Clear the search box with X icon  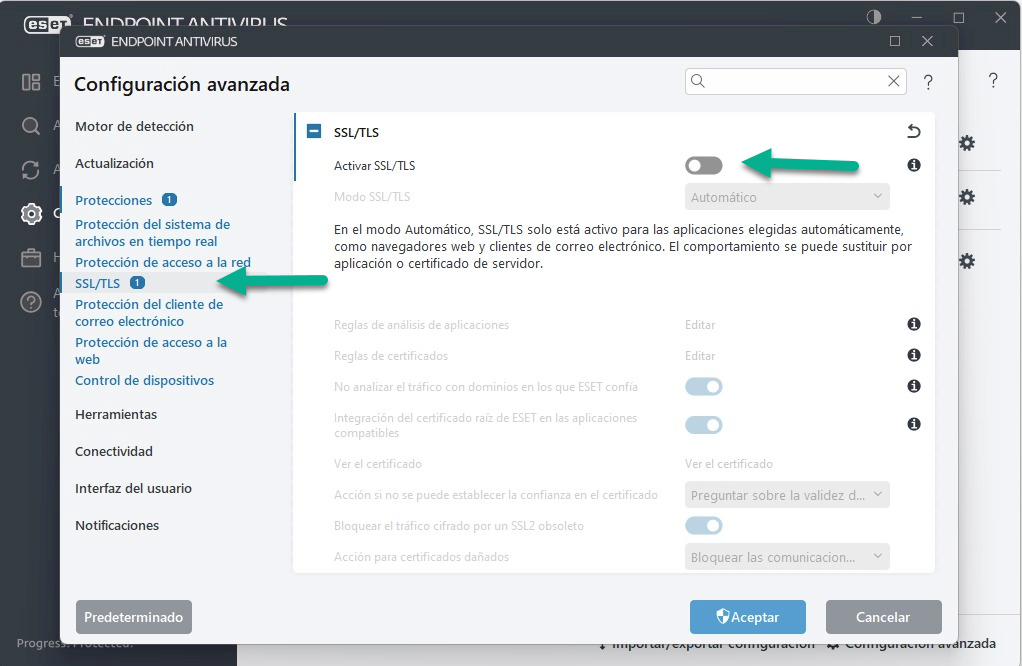click(894, 81)
